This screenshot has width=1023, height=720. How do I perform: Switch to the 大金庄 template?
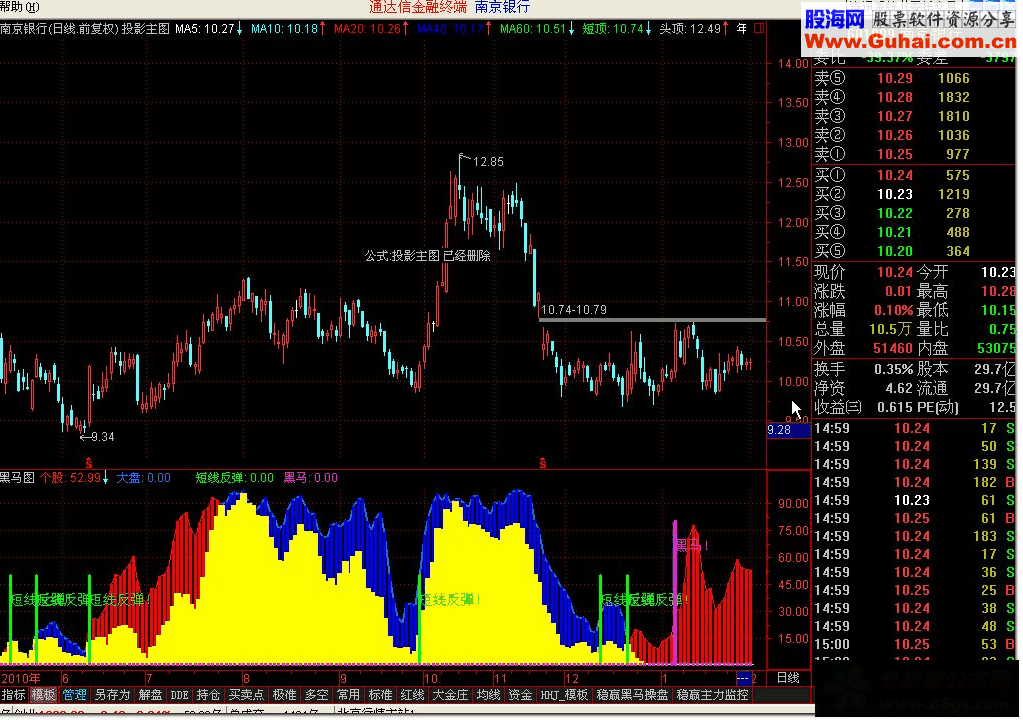point(450,695)
